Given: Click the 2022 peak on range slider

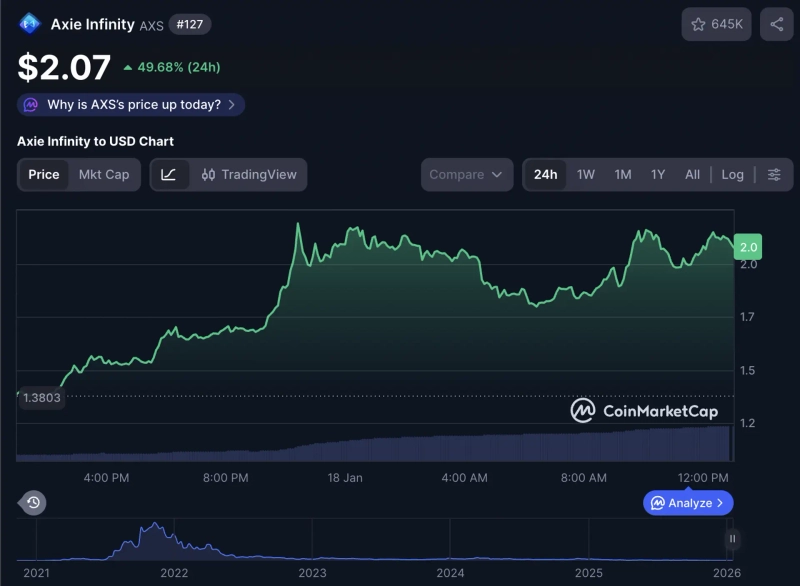Looking at the screenshot, I should tap(153, 528).
